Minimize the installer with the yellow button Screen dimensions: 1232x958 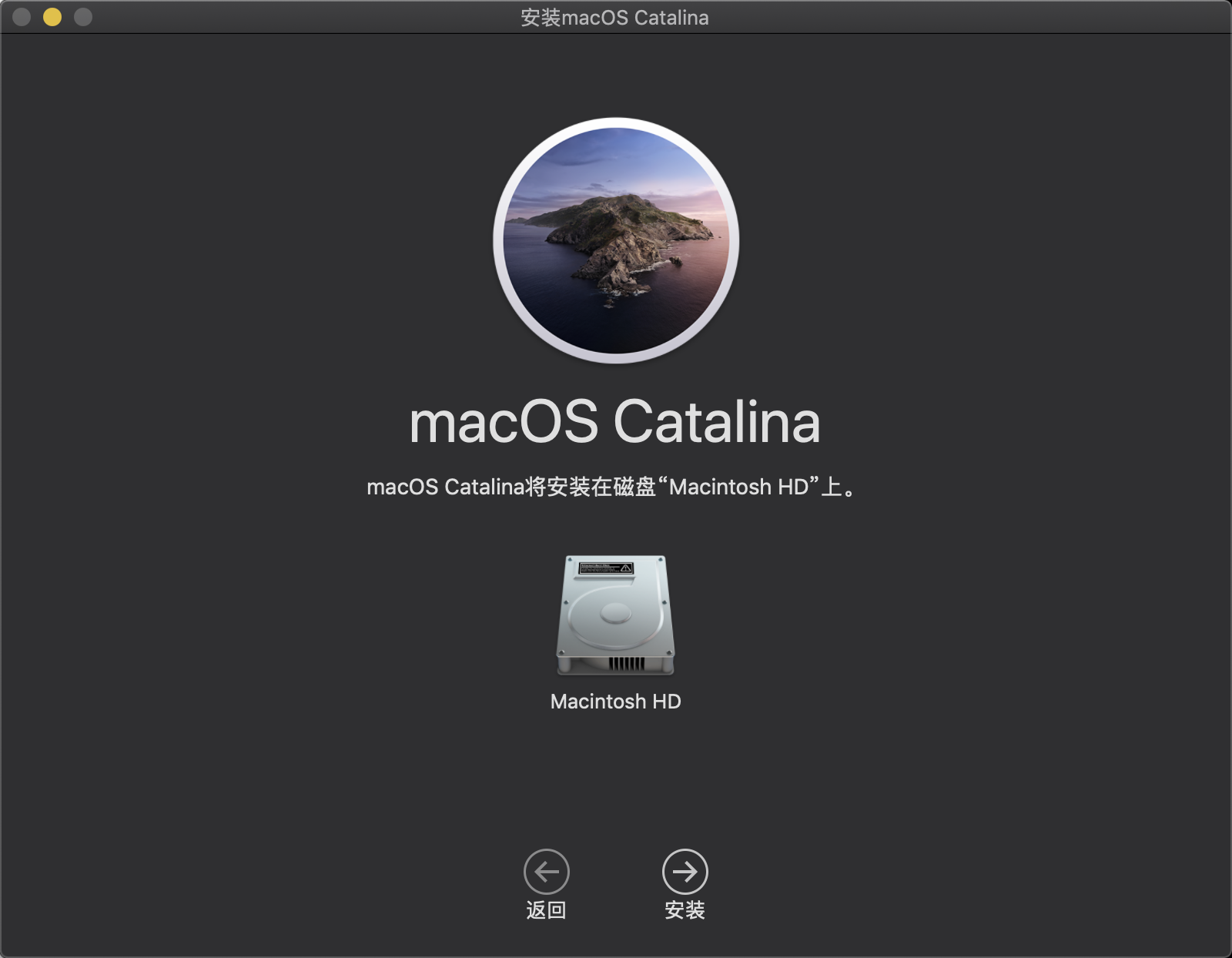[x=52, y=17]
